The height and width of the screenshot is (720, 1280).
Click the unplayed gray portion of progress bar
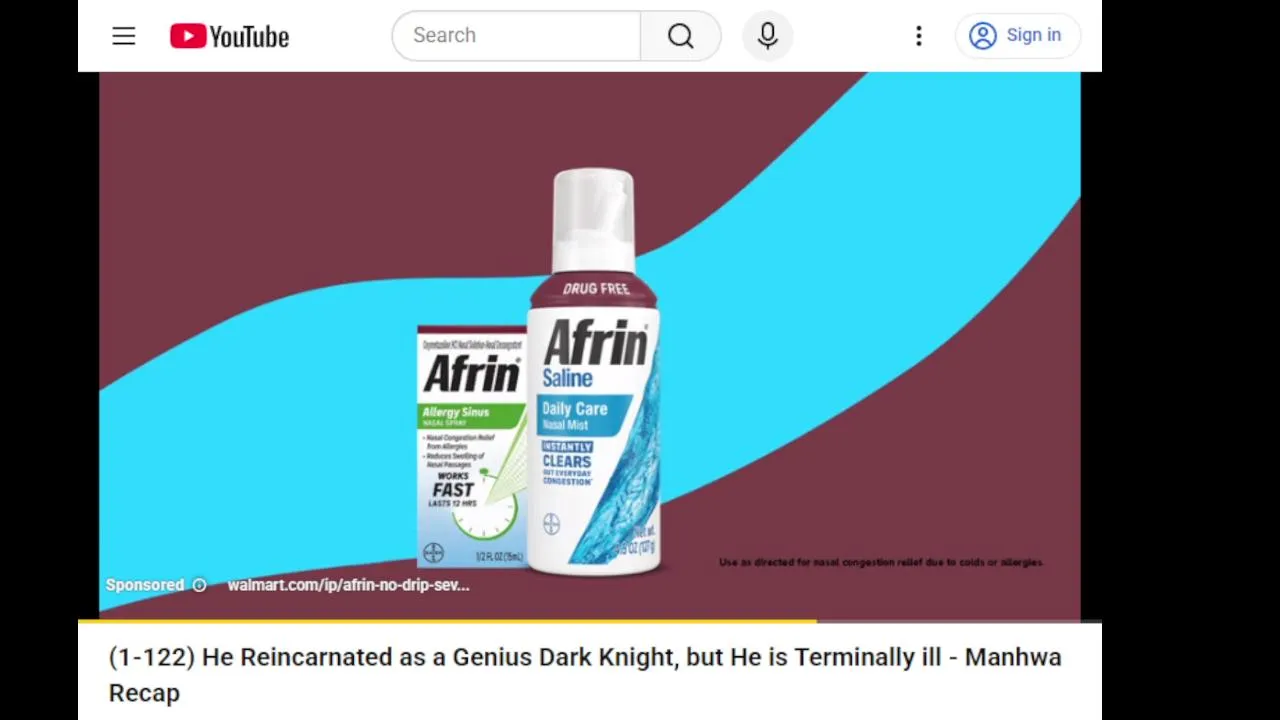click(959, 621)
